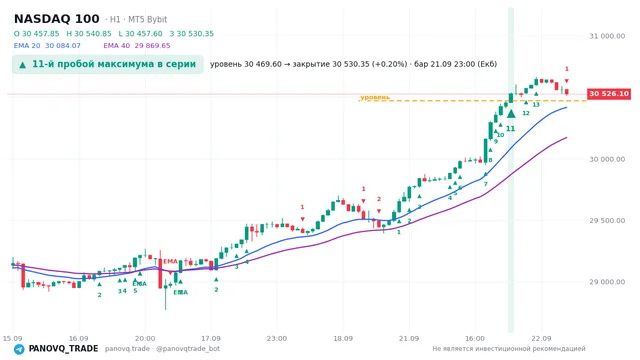Click the green breakout marker number 7

tap(486, 184)
